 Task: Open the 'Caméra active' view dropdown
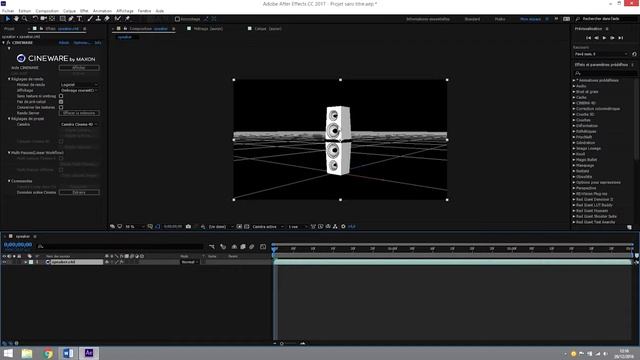point(268,227)
